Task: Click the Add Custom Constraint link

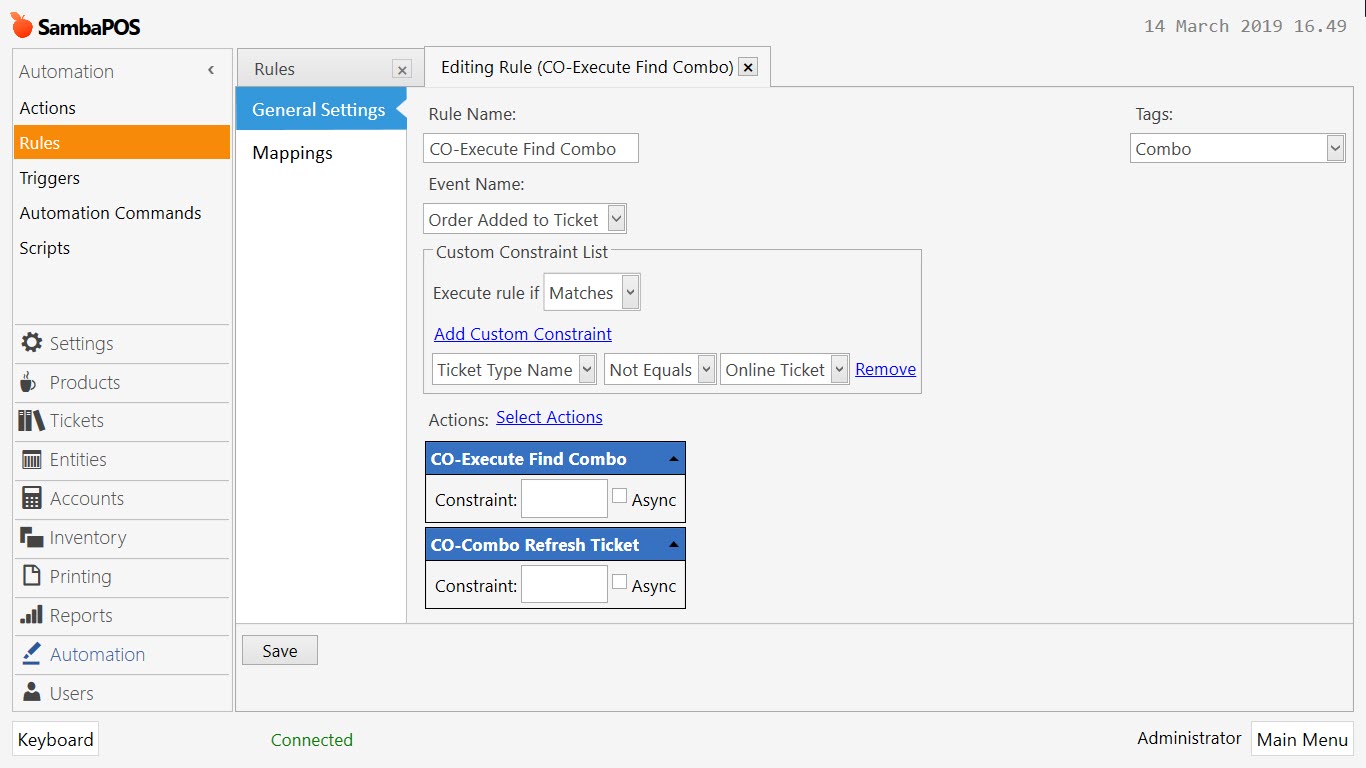Action: pyautogui.click(x=522, y=333)
